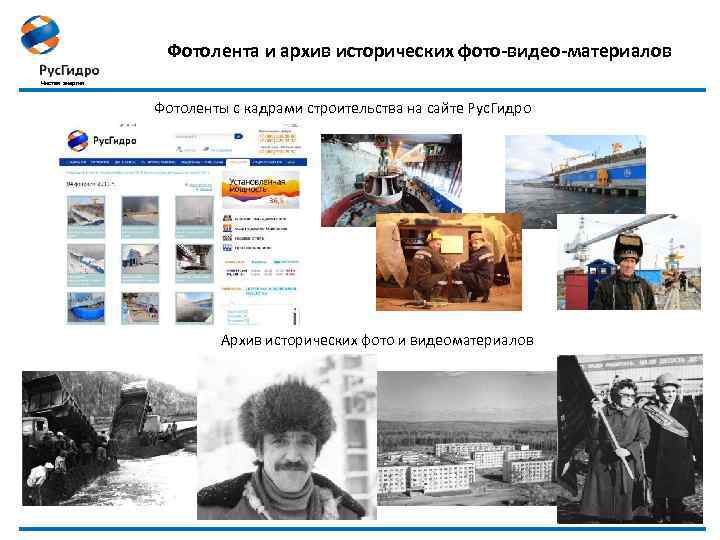This screenshot has height=540, width=720.
Task: Click the blue search button in the website header
Action: pos(238,136)
